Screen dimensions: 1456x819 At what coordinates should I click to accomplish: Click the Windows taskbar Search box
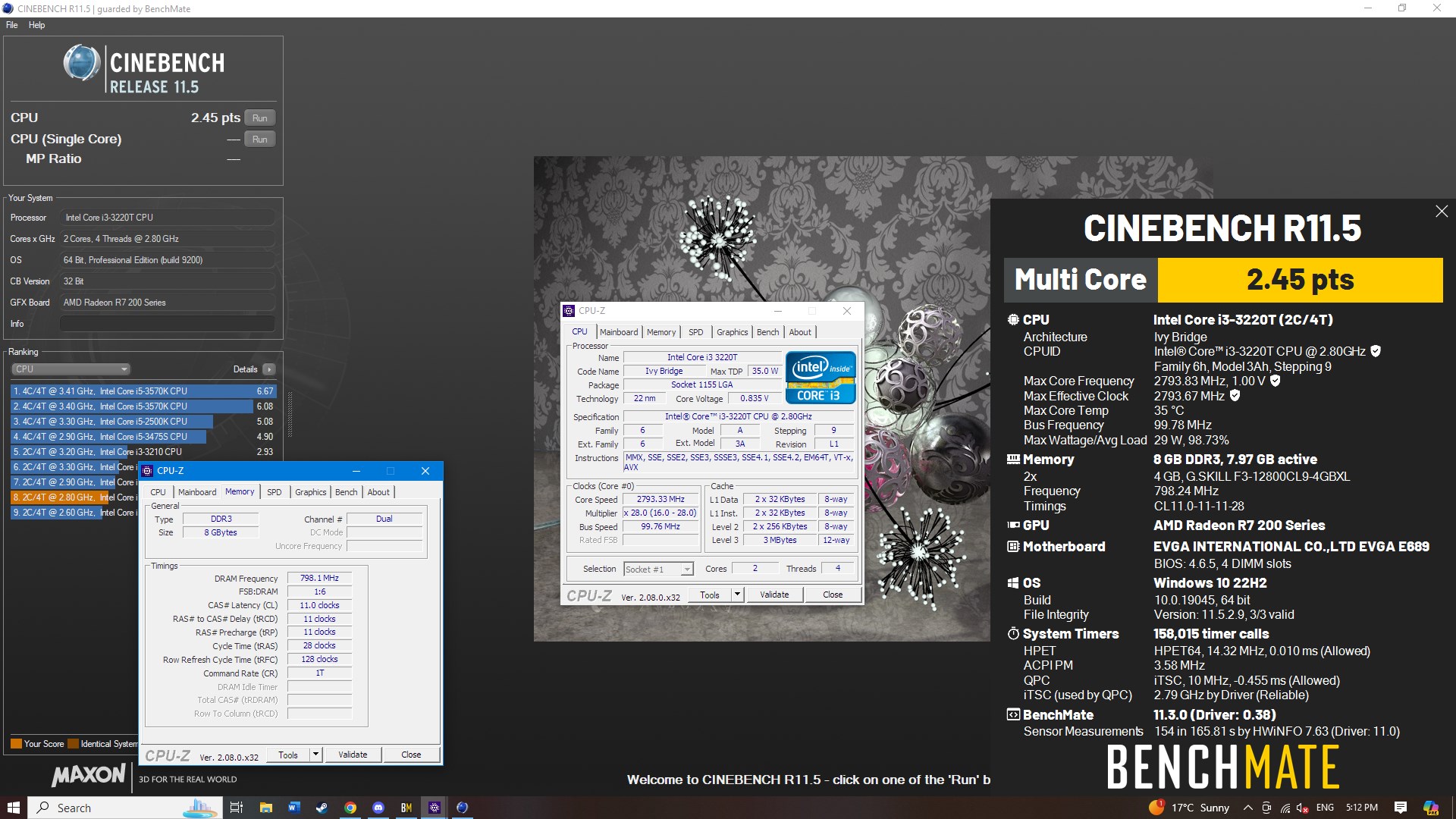[x=125, y=808]
